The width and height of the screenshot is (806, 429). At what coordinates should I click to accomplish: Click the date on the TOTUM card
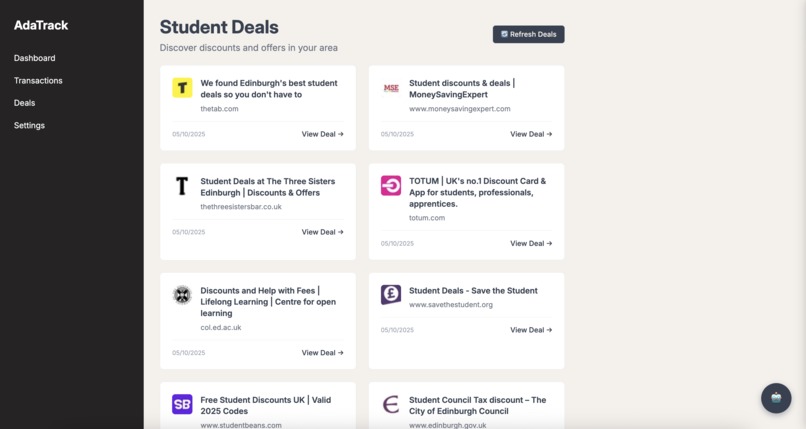[397, 244]
